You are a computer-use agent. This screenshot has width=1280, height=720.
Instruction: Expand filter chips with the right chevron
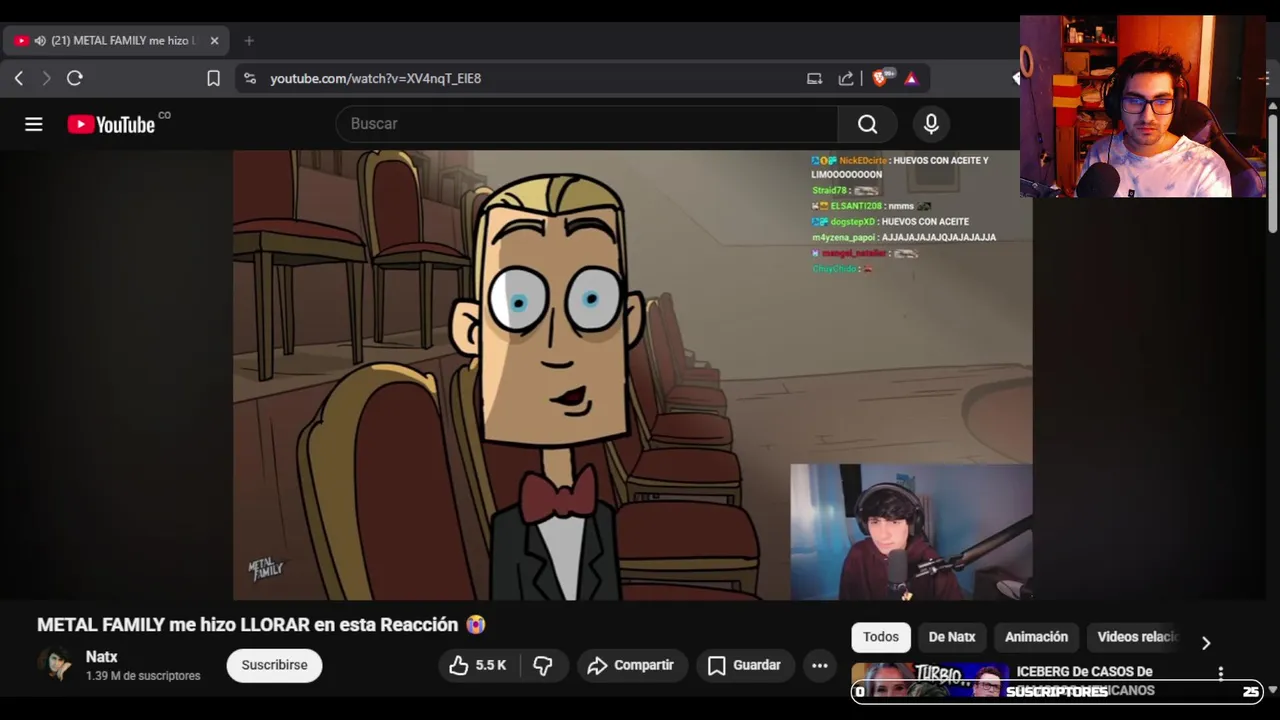(1206, 642)
